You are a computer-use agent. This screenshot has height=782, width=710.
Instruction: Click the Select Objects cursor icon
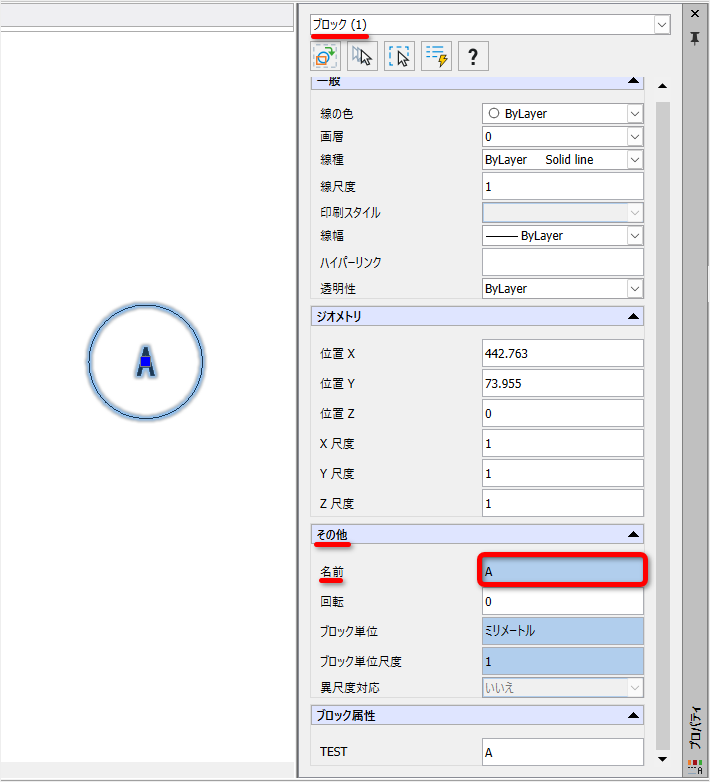362,56
